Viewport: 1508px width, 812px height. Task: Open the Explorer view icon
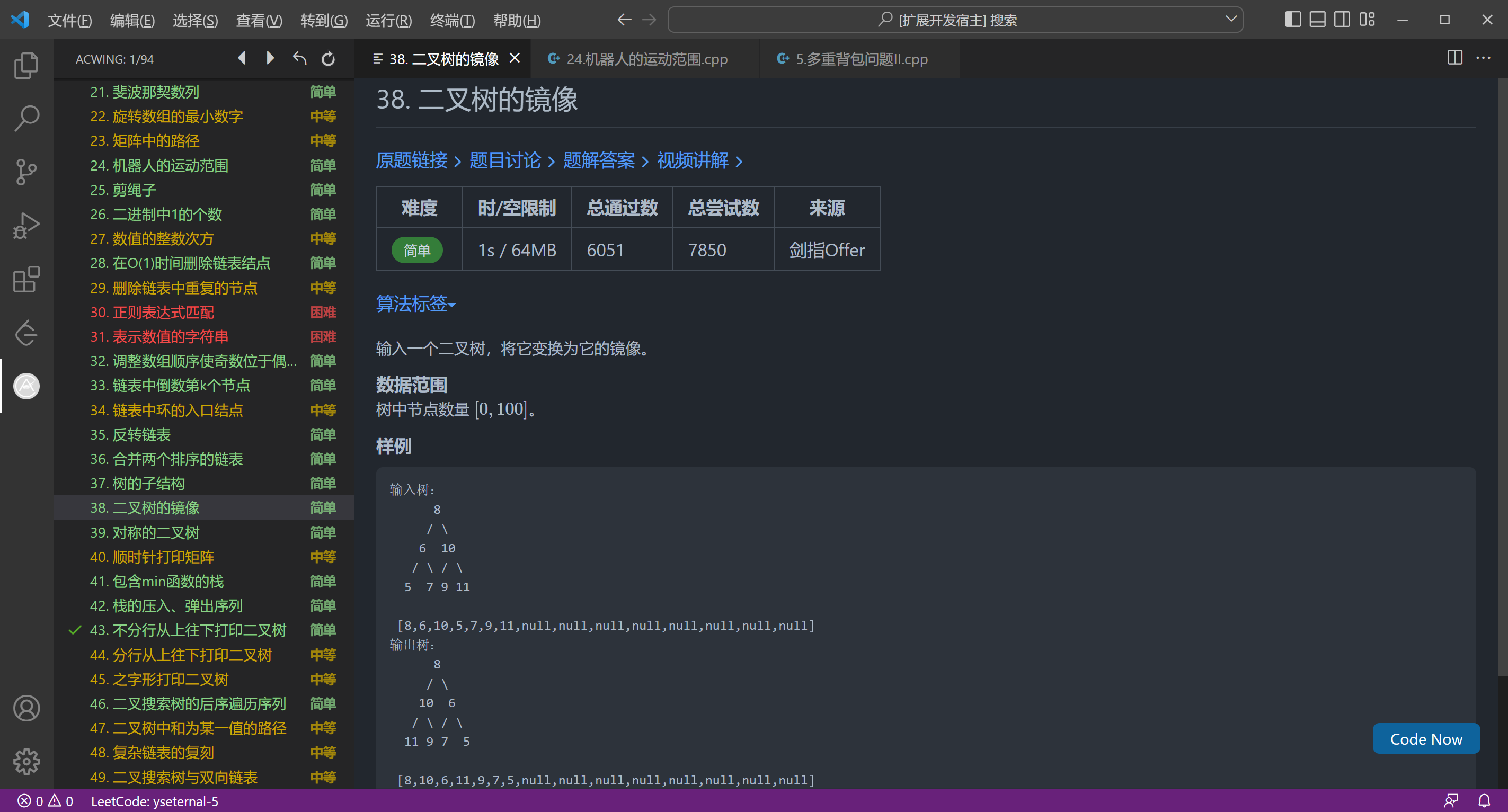[26, 65]
